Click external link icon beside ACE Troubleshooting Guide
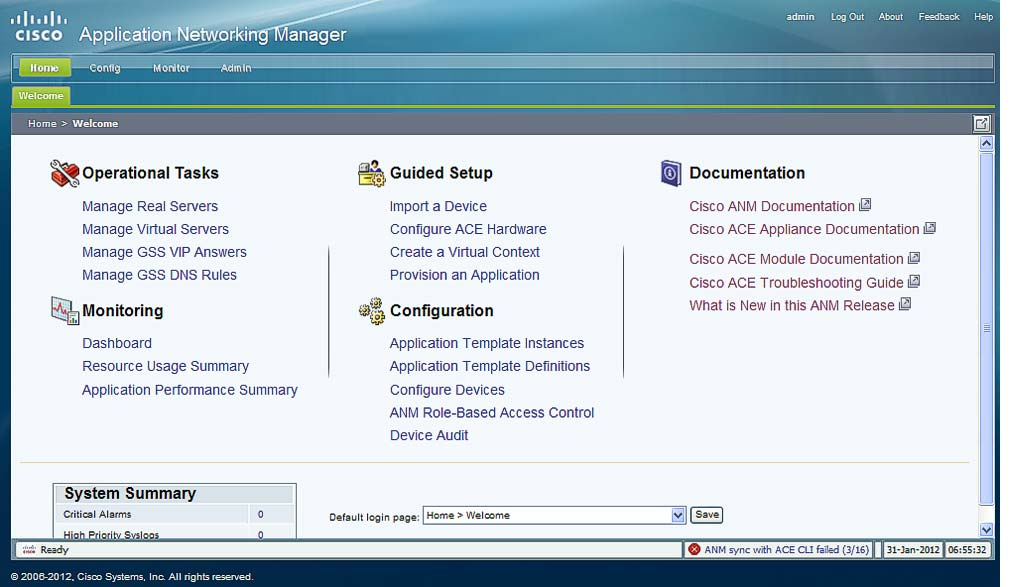Screen dimensions: 1028x587 tap(914, 282)
